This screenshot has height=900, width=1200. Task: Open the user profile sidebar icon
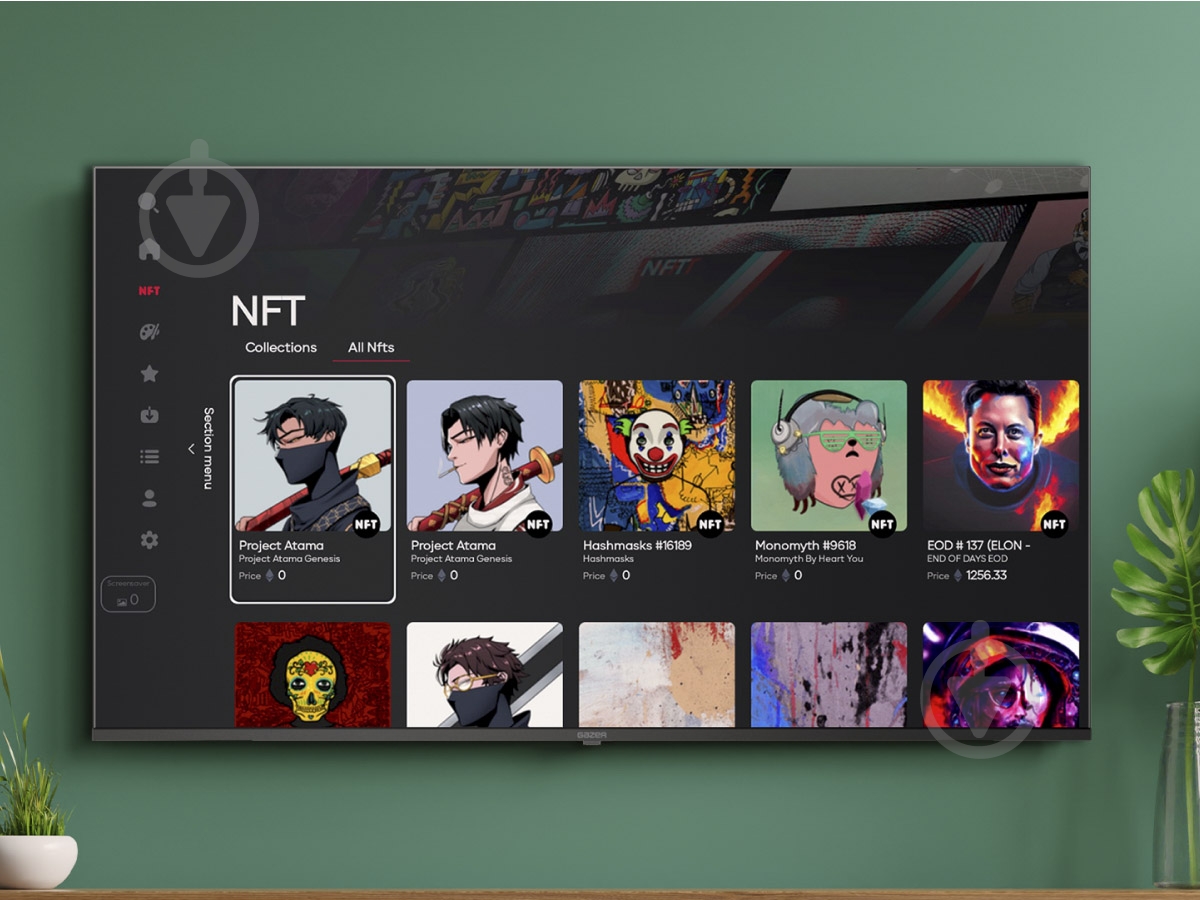click(x=149, y=498)
